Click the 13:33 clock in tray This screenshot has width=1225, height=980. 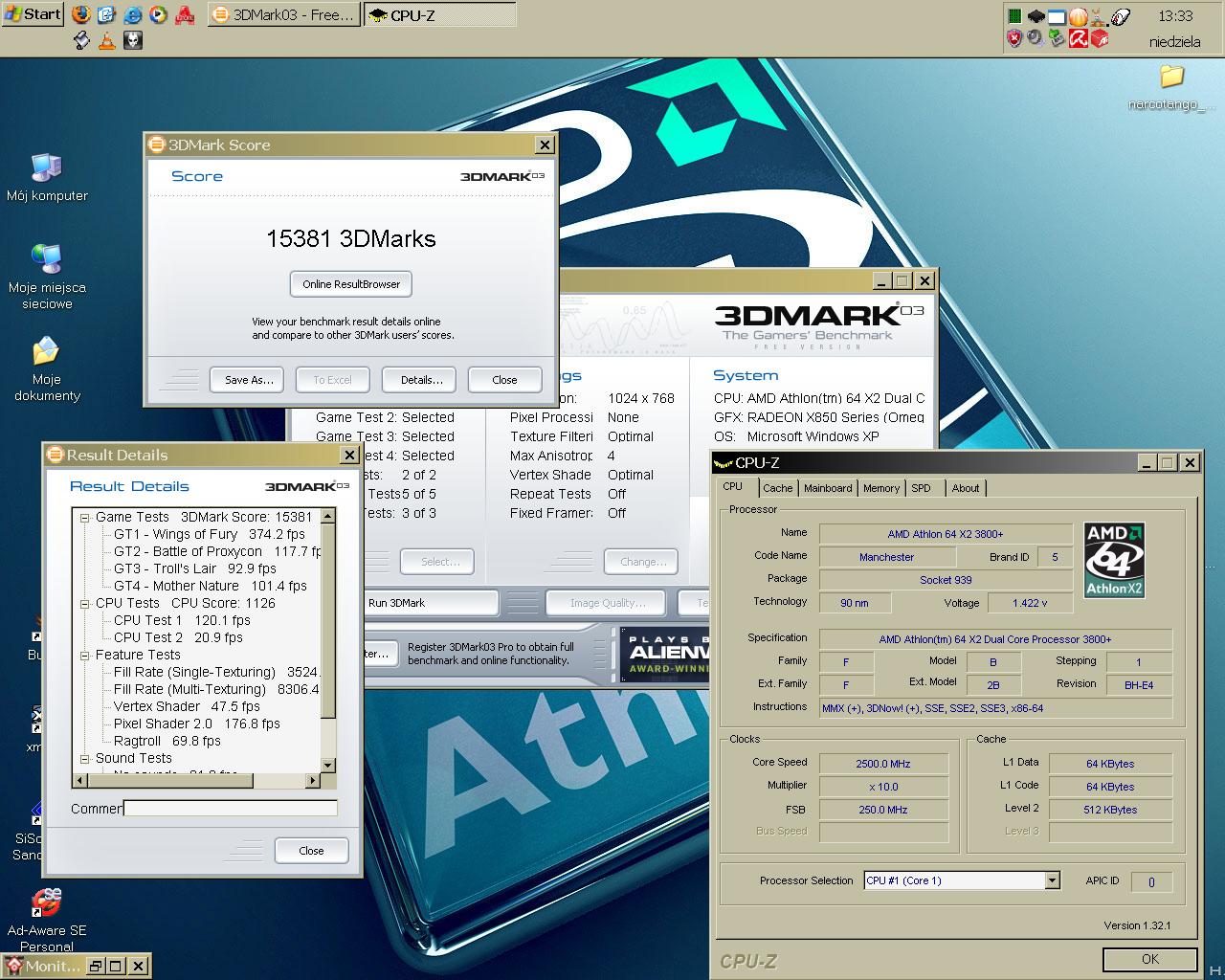(x=1175, y=15)
